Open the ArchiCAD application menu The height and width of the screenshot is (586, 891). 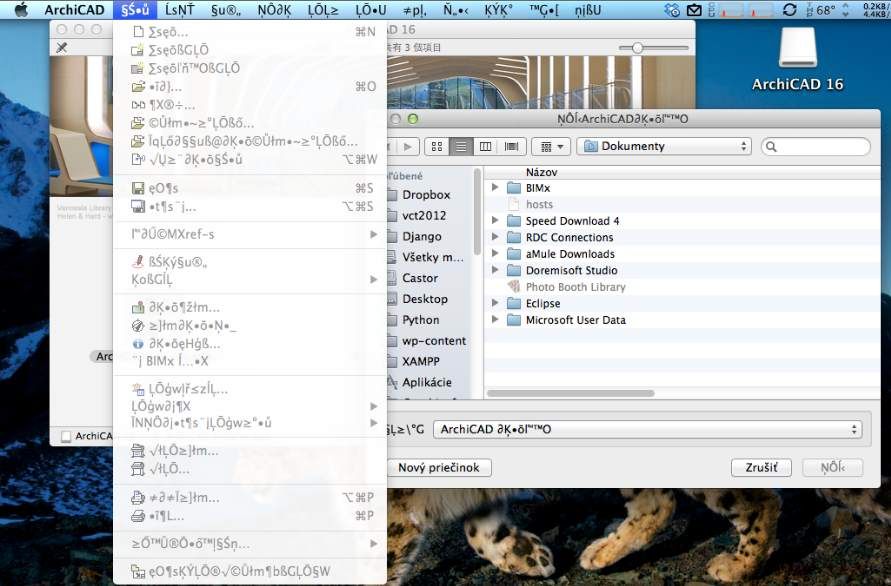(x=74, y=10)
